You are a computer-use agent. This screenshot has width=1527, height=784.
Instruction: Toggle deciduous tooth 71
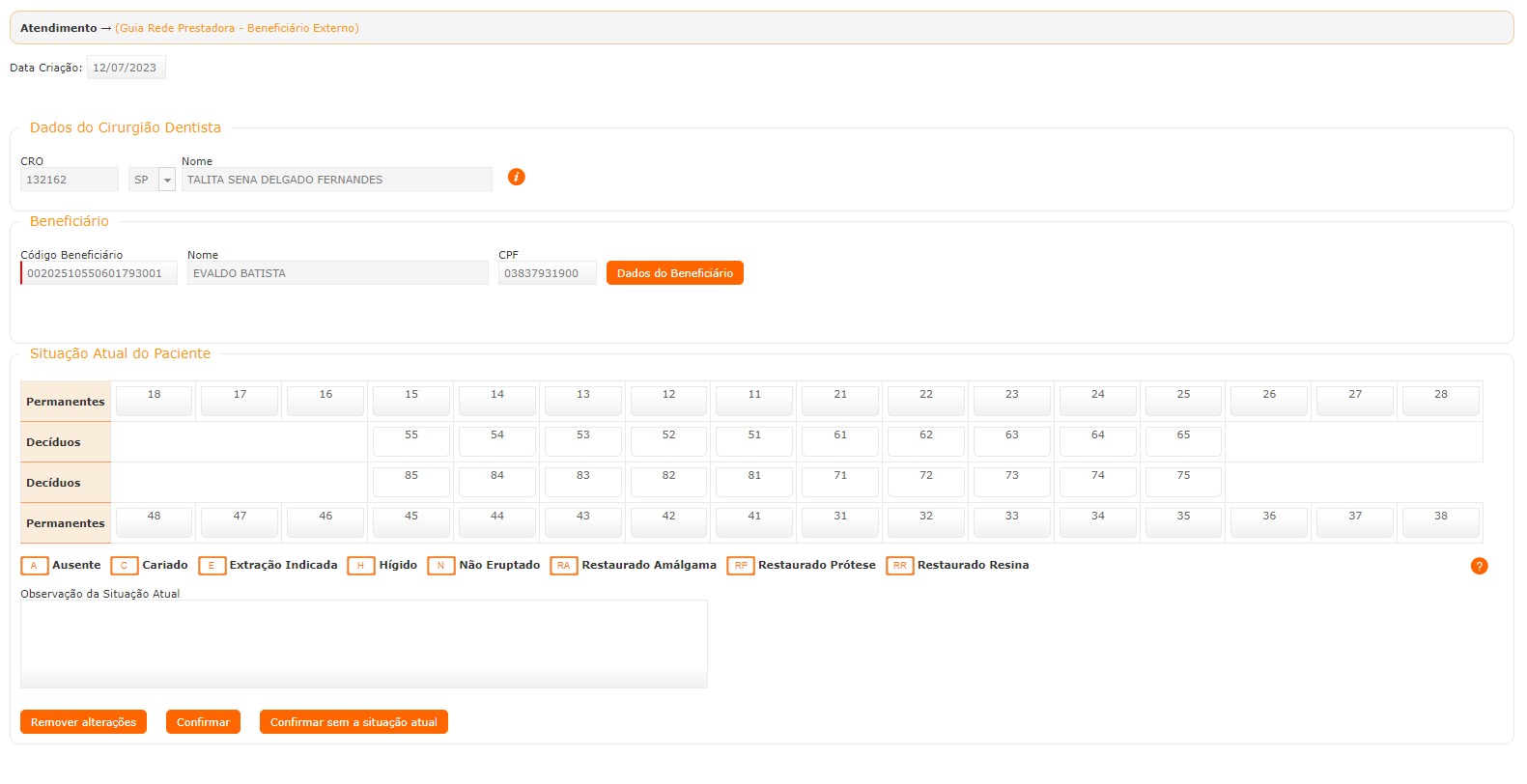[x=840, y=482]
